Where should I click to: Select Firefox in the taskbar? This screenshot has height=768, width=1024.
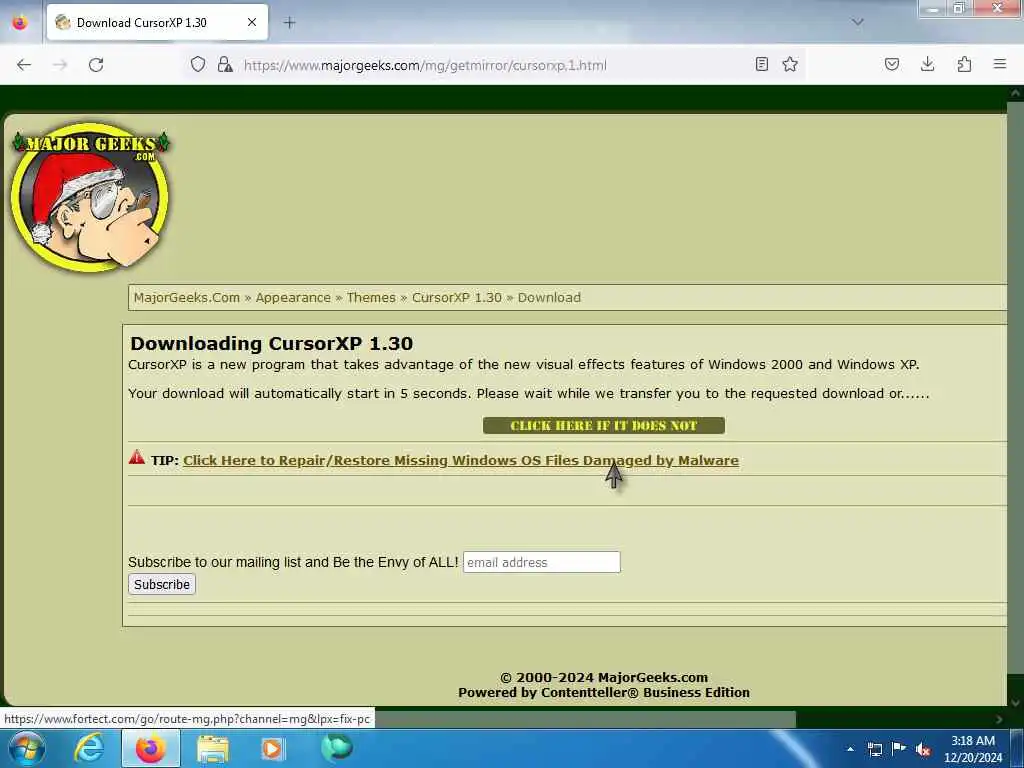[150, 749]
